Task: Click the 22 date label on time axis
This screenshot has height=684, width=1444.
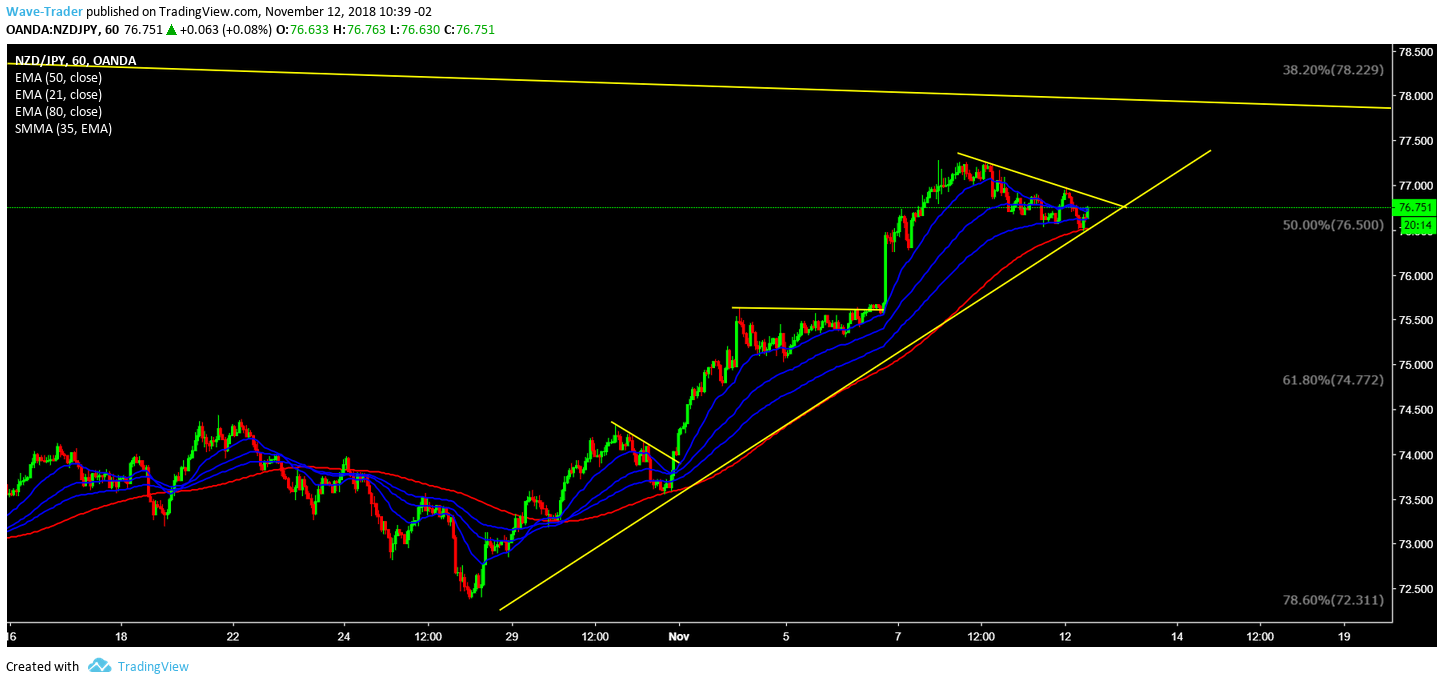Action: (232, 636)
